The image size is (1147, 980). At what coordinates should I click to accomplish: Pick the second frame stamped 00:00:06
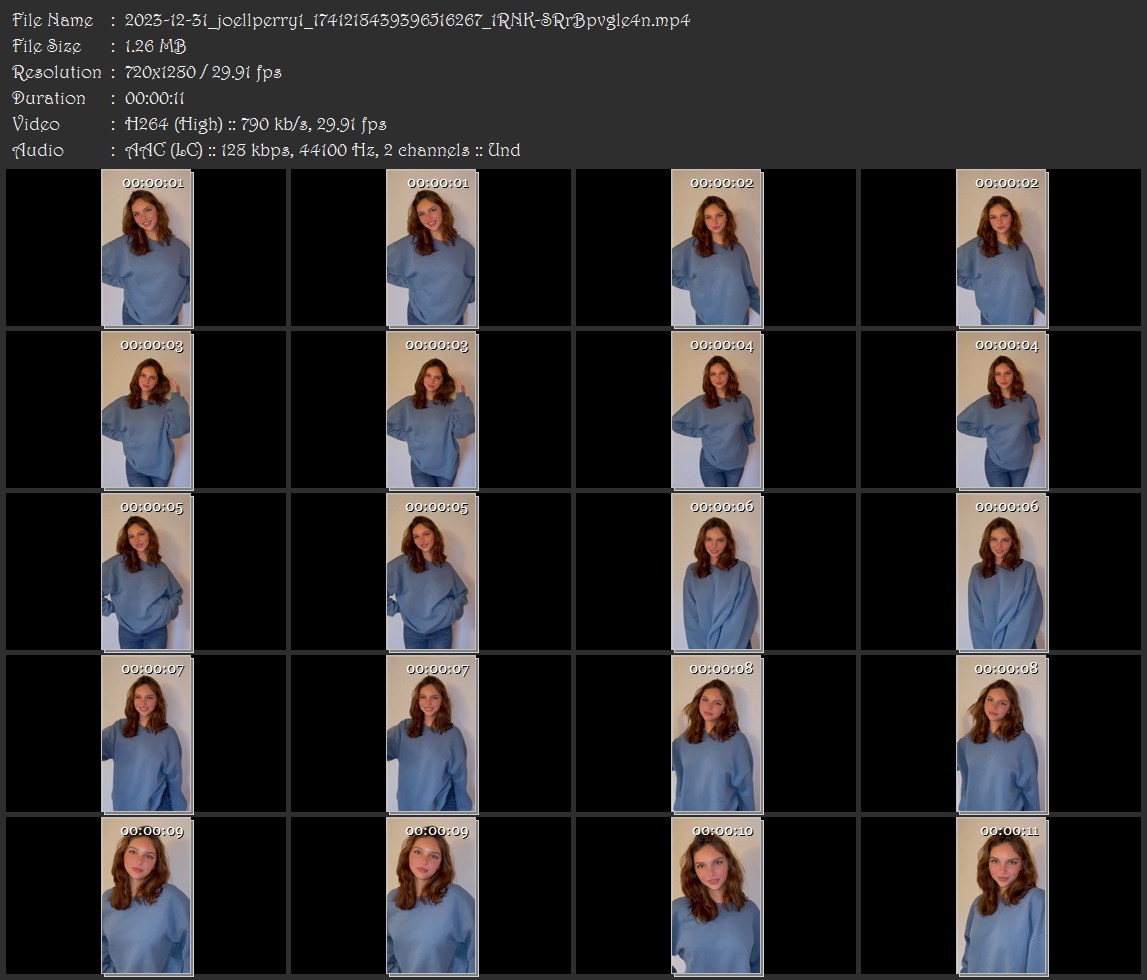click(1001, 572)
